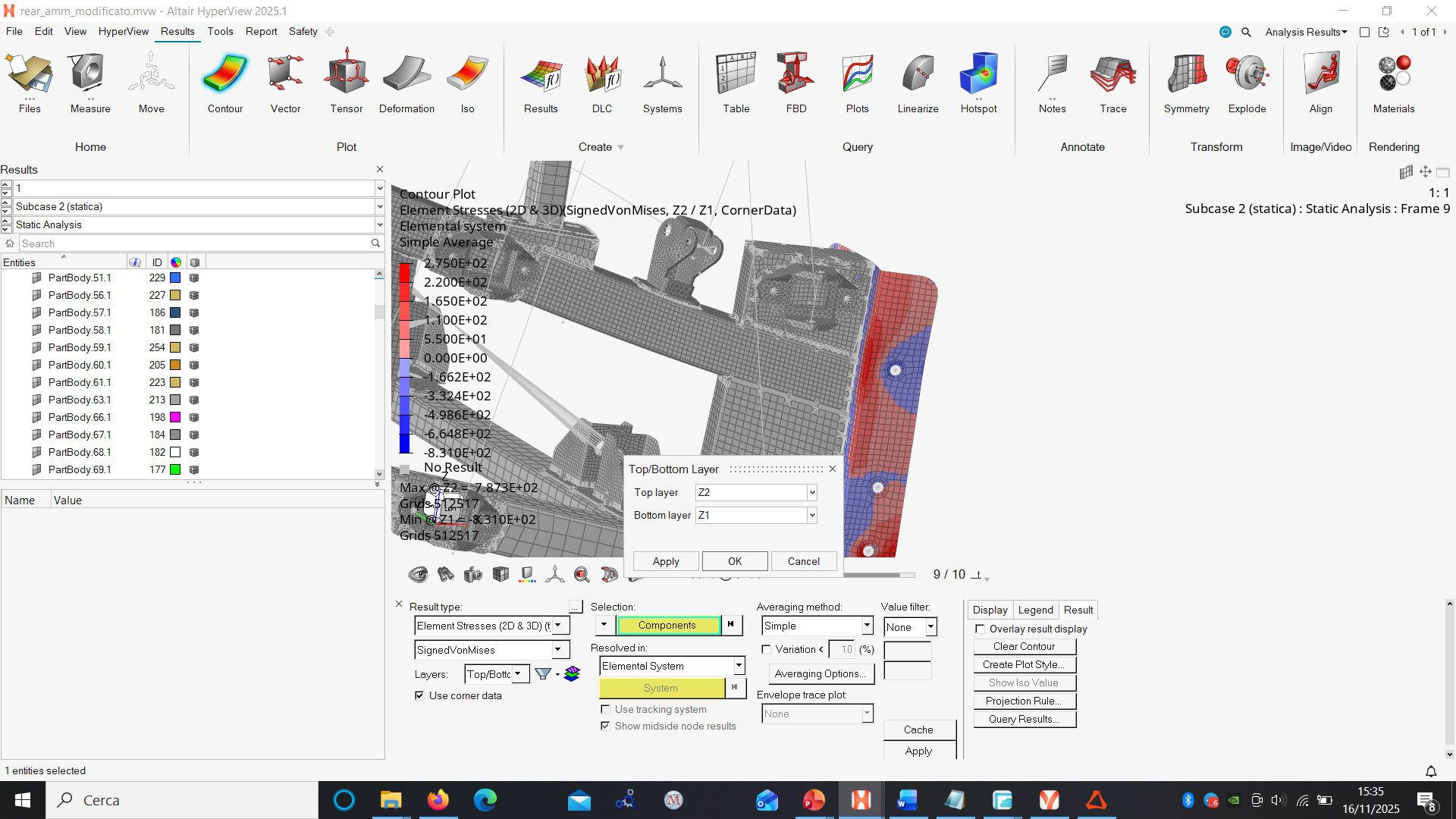Select the Deformation tool
The image size is (1456, 819).
click(406, 82)
